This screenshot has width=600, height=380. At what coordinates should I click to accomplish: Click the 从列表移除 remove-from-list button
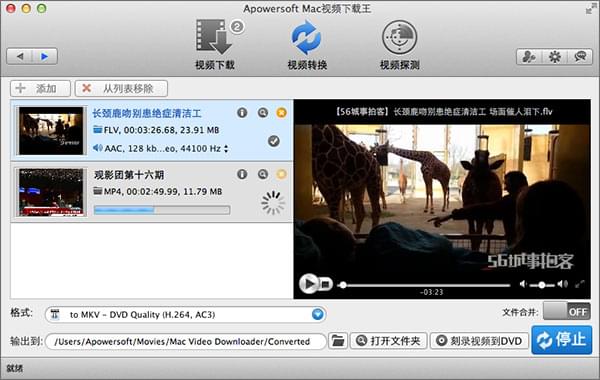(x=121, y=89)
